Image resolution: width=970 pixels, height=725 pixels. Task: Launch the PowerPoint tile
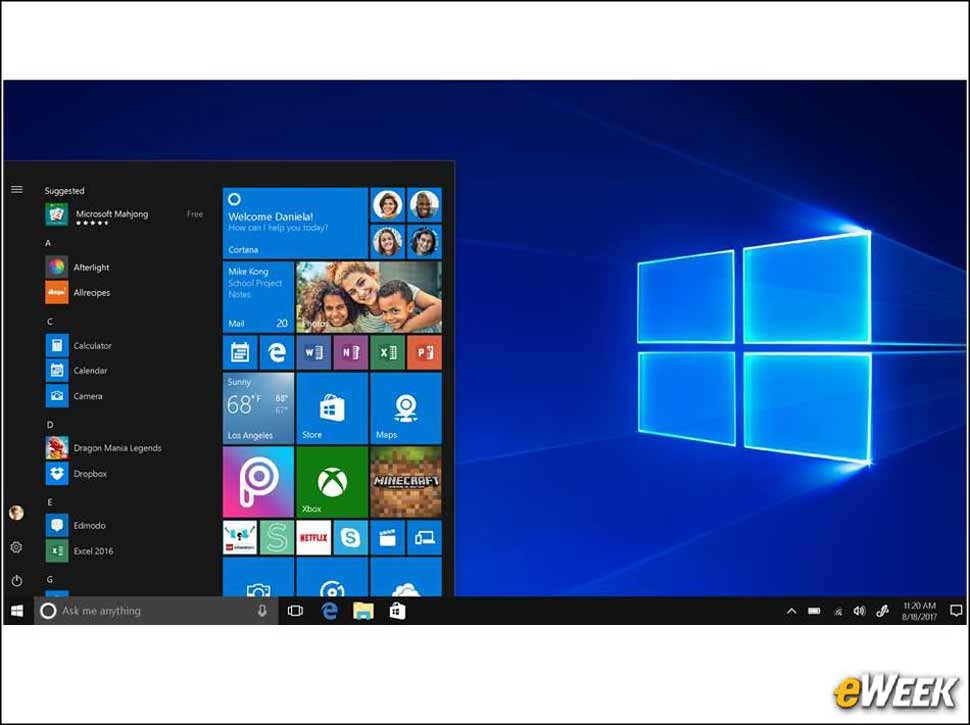tap(424, 353)
